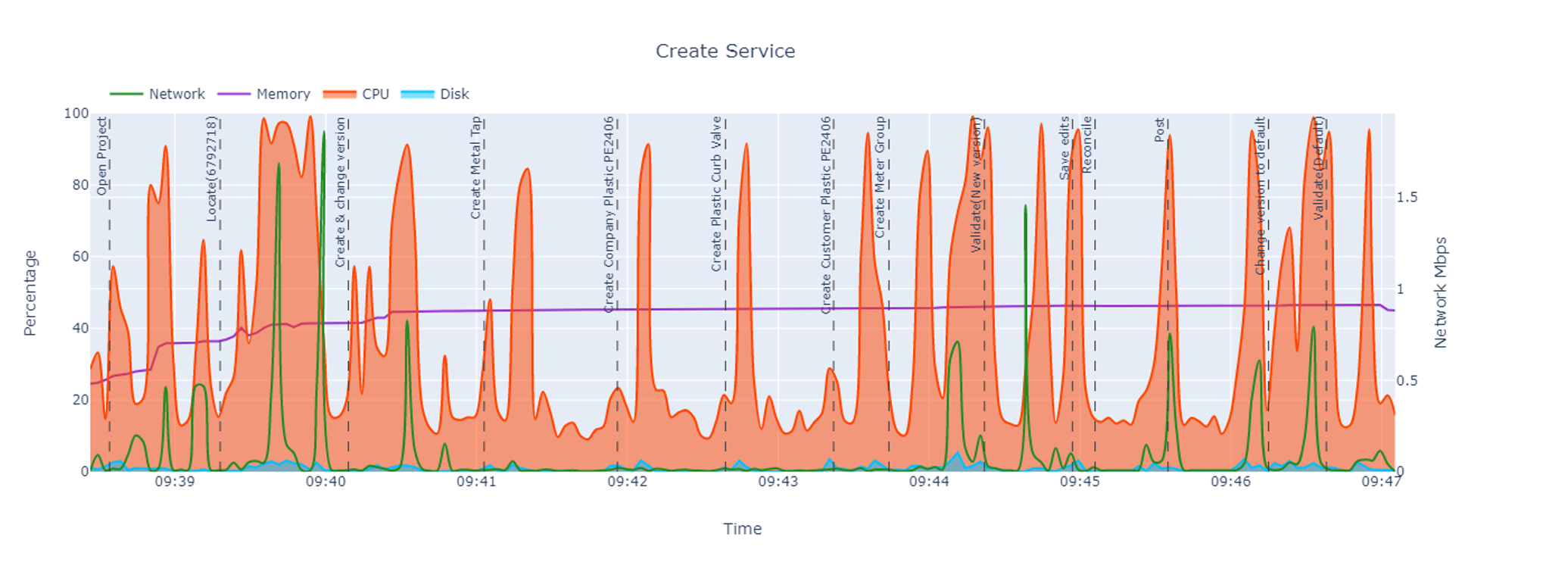Toggle the Memory trace in the legend
The width and height of the screenshot is (1568, 562).
(x=264, y=94)
